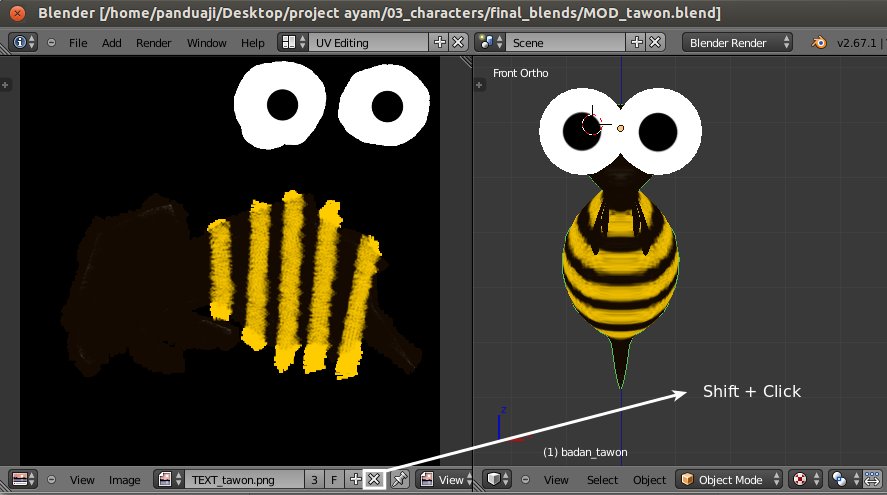
Task: Open the Info editor type selector
Action: pos(23,42)
